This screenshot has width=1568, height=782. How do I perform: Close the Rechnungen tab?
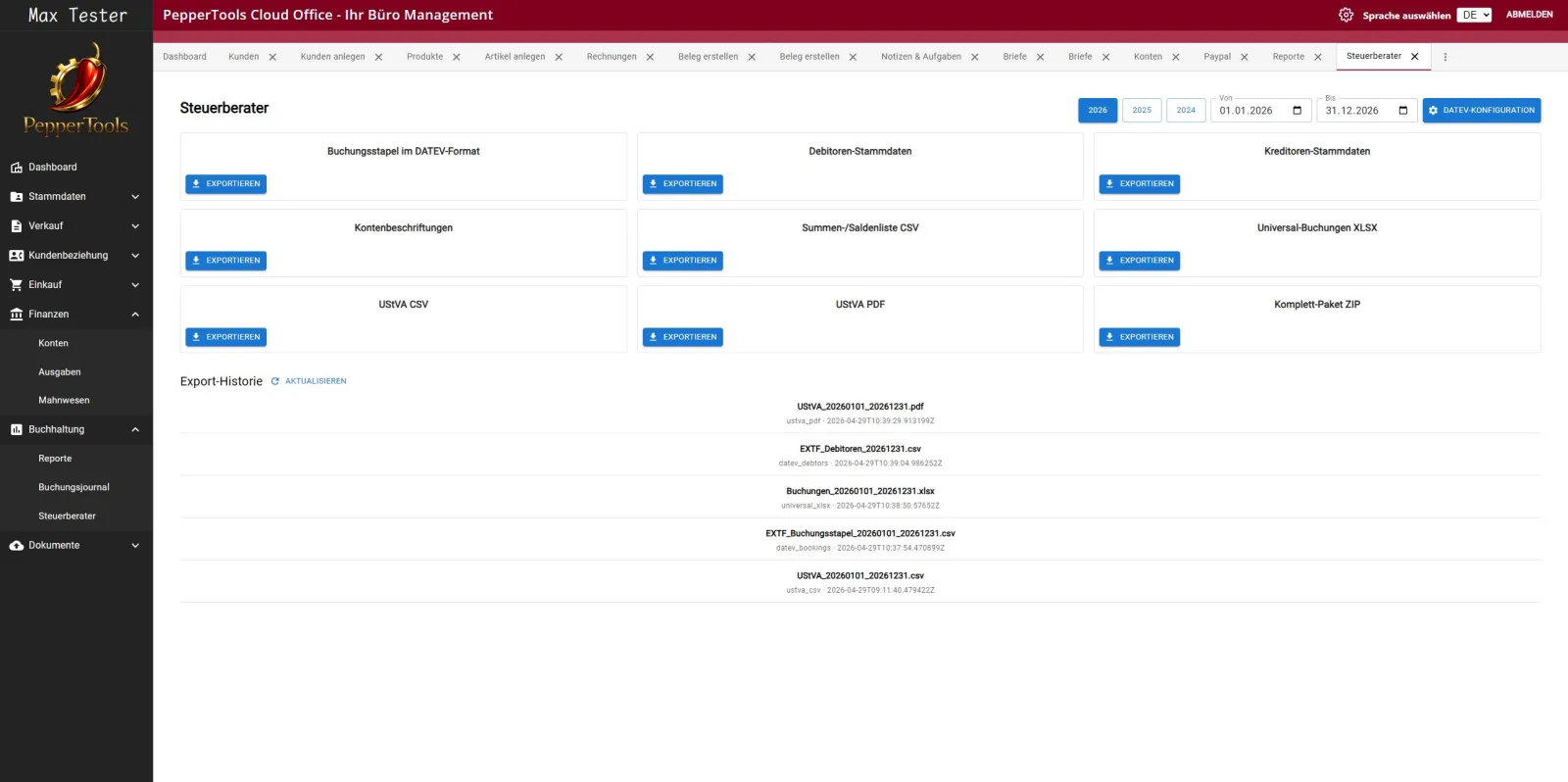[x=650, y=57]
